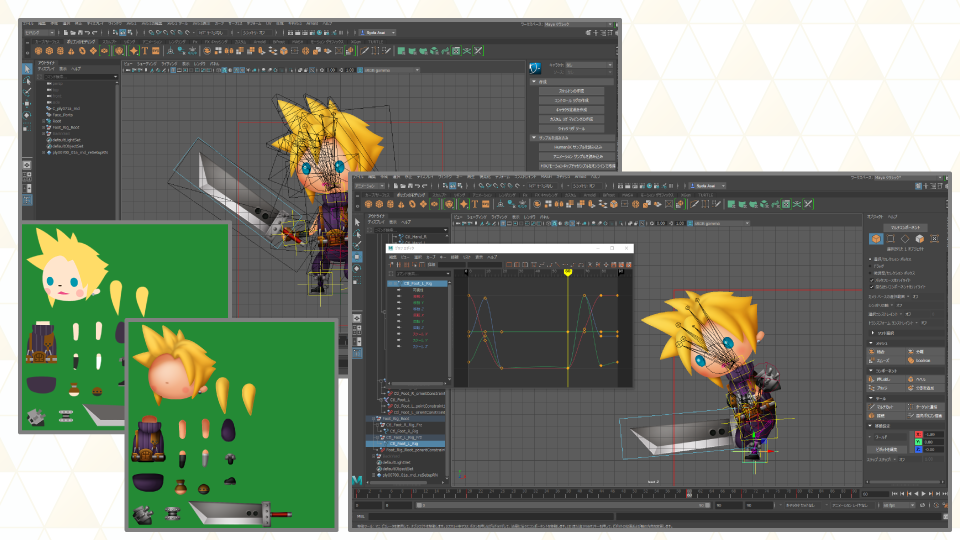Image resolution: width=960 pixels, height=540 pixels.
Task: Switch to TURTLE shelf tab in front window
Action: pyautogui.click(x=706, y=195)
